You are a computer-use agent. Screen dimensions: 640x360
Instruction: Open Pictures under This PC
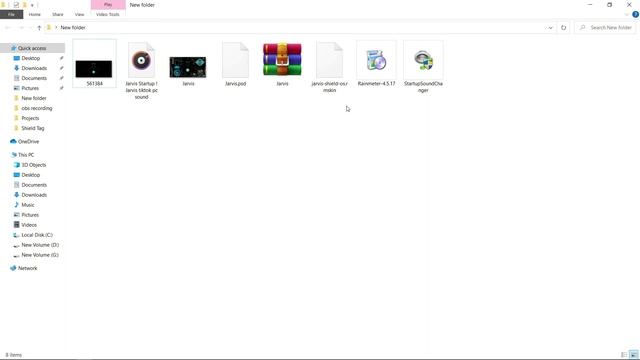(30, 215)
